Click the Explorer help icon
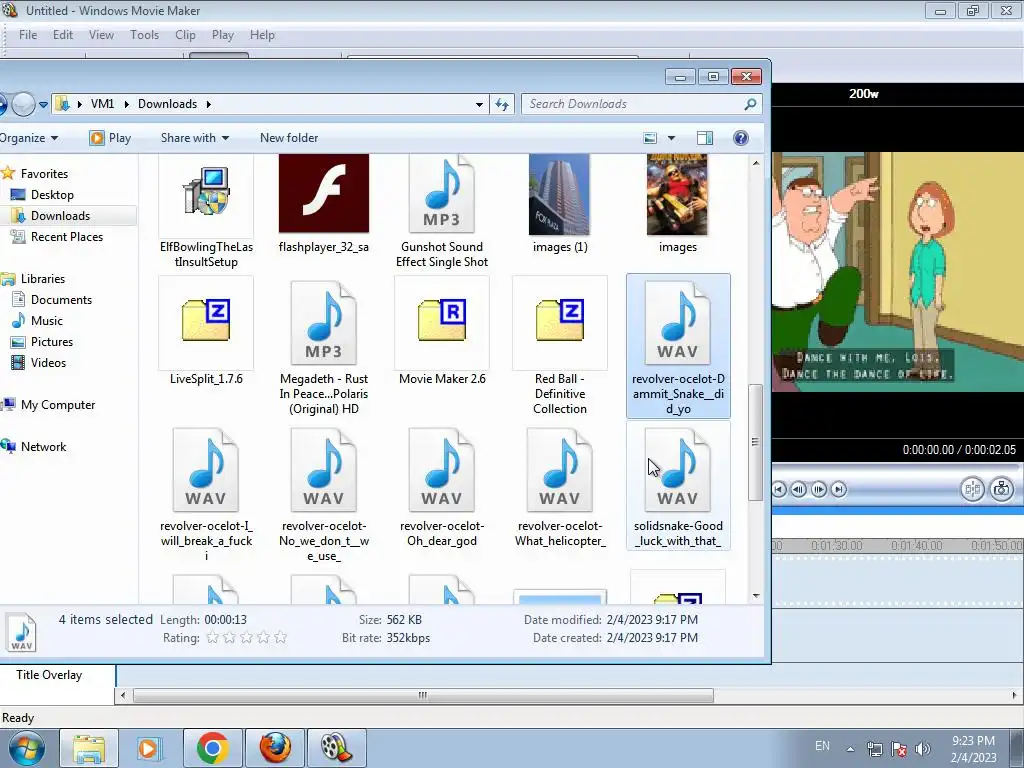Image resolution: width=1024 pixels, height=768 pixels. (x=741, y=138)
